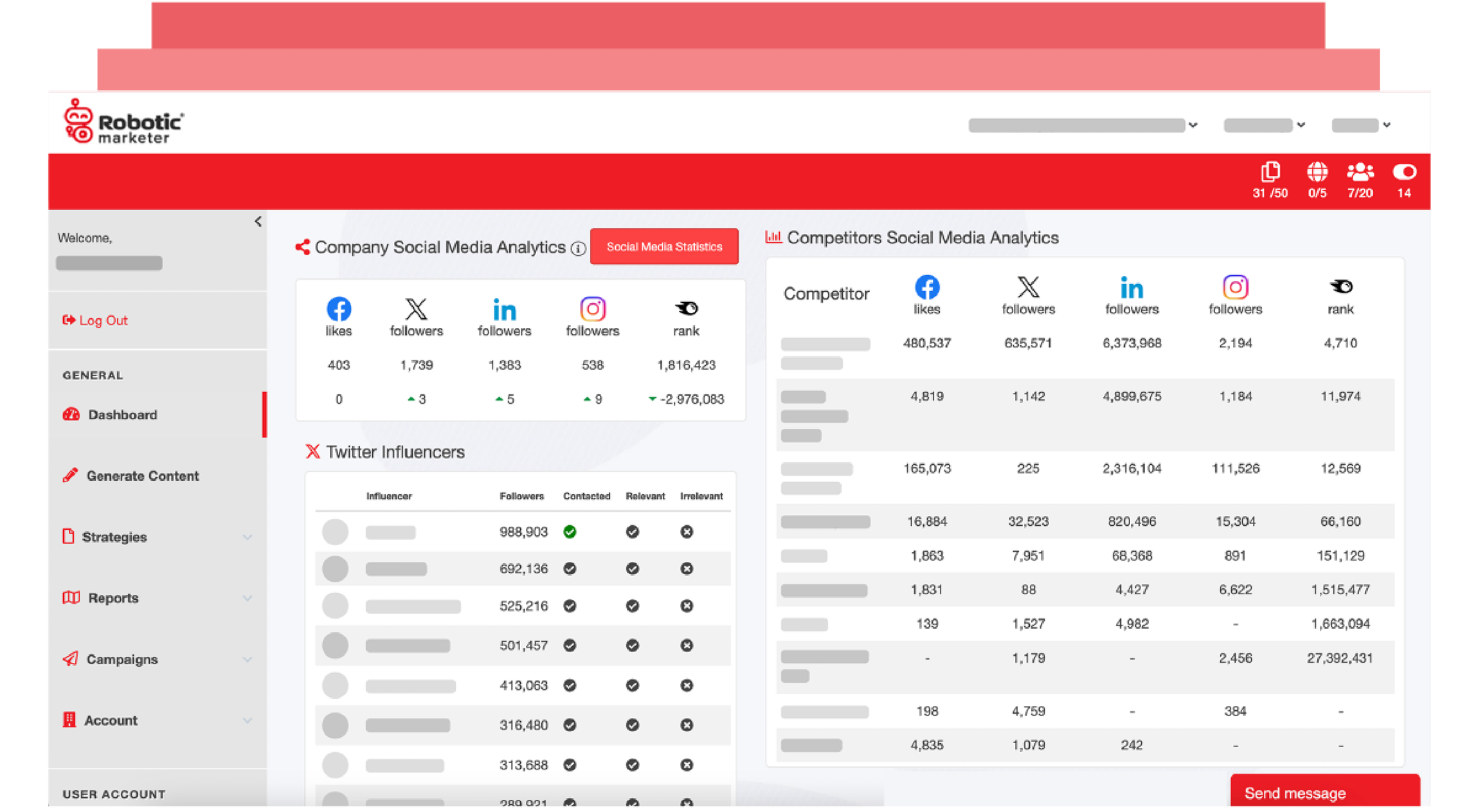Click the LinkedIn icon in Company Social Media Analytics

click(x=504, y=309)
